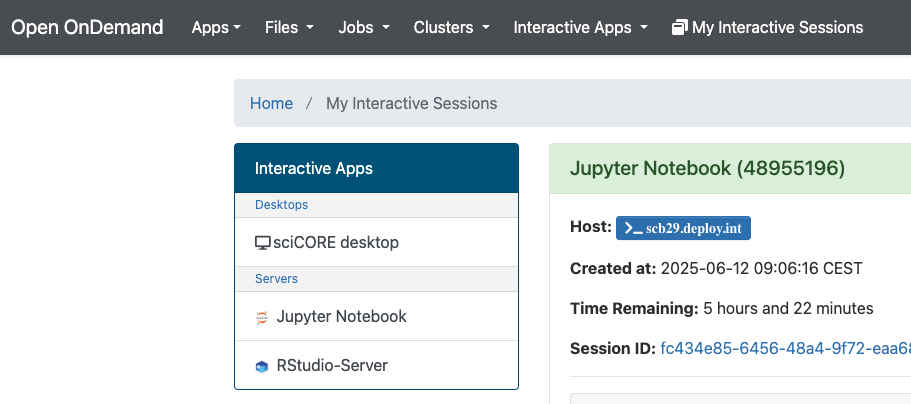Click the Jupyter Notebook (48955196) session title

pos(707,168)
